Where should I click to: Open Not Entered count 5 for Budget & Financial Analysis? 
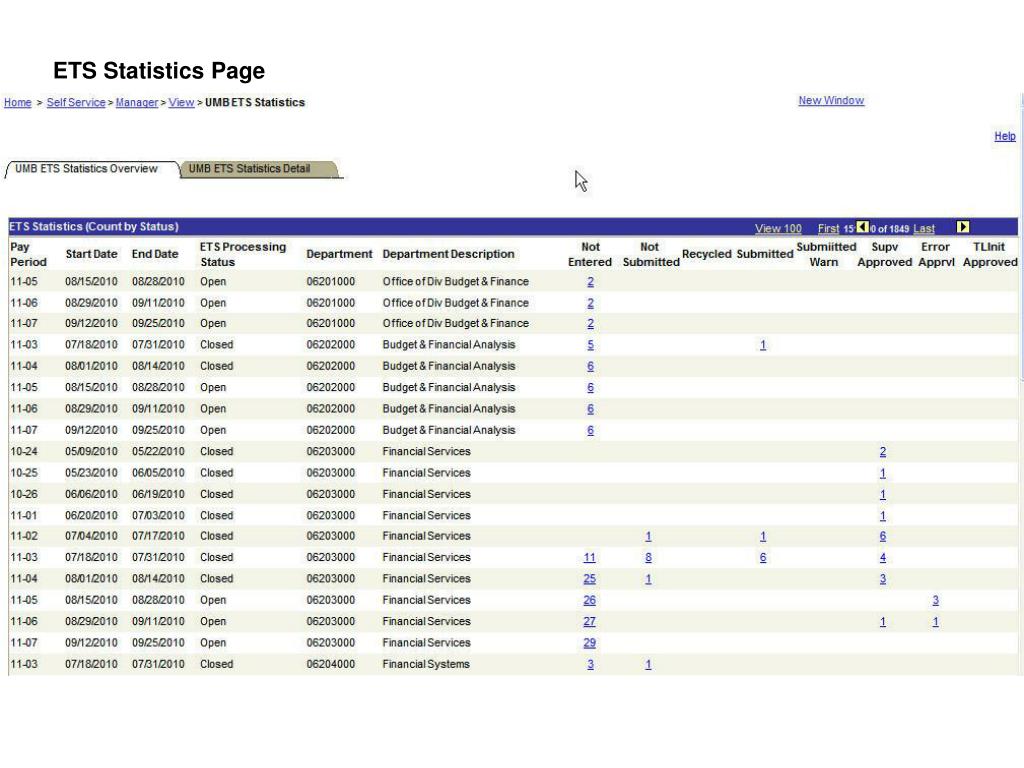590,345
